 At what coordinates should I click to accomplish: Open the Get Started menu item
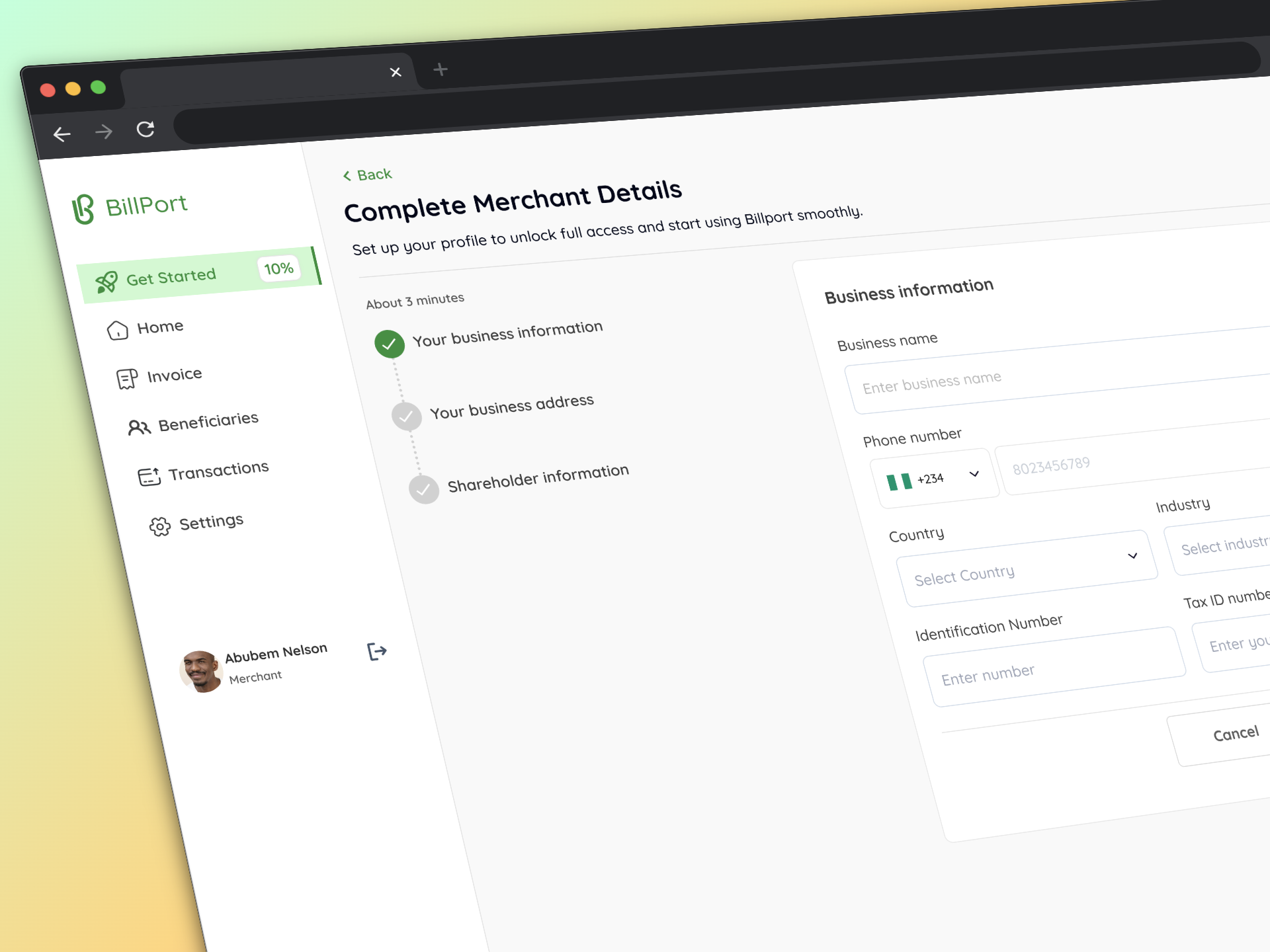199,275
